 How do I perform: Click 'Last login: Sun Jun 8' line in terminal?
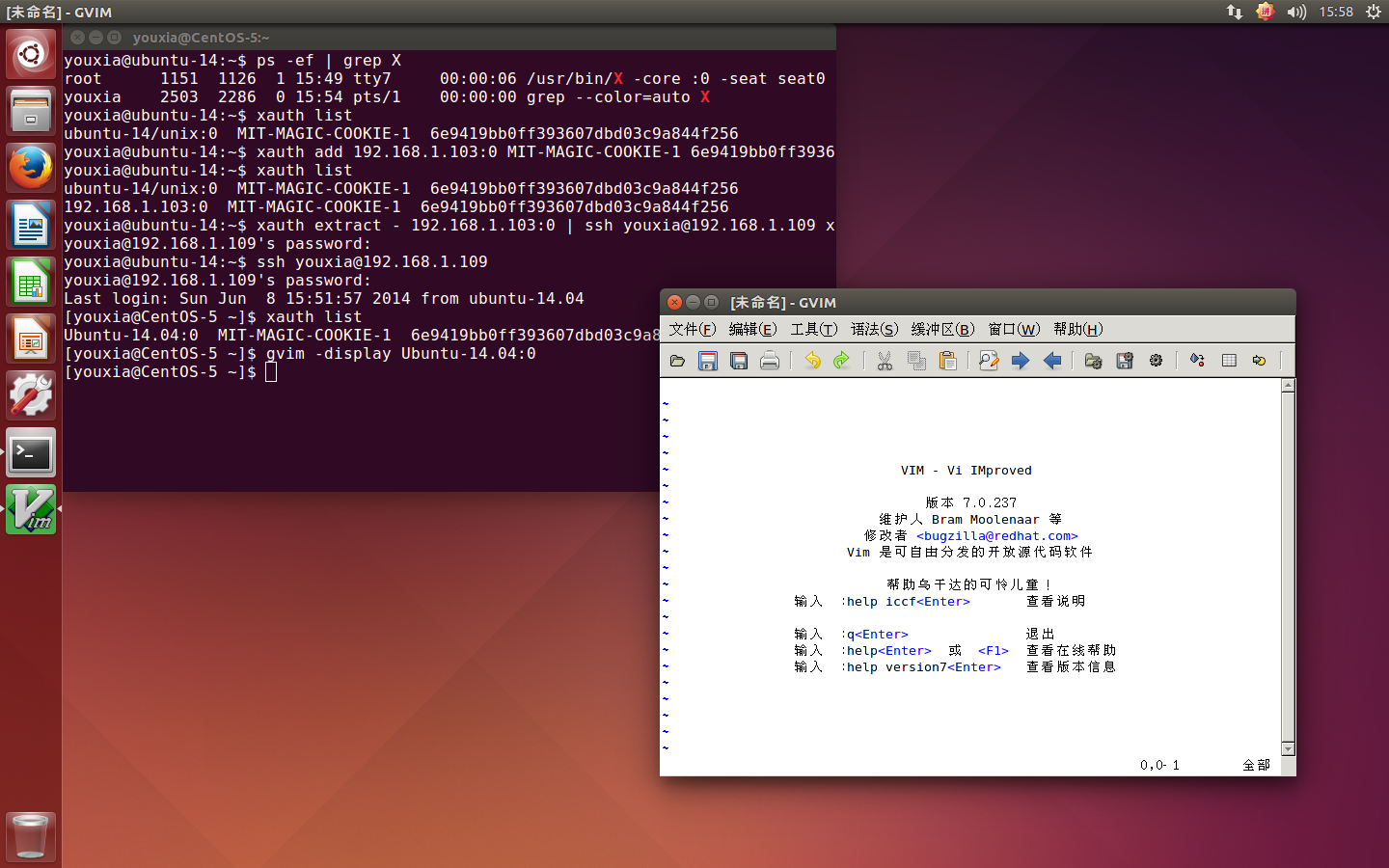point(324,299)
